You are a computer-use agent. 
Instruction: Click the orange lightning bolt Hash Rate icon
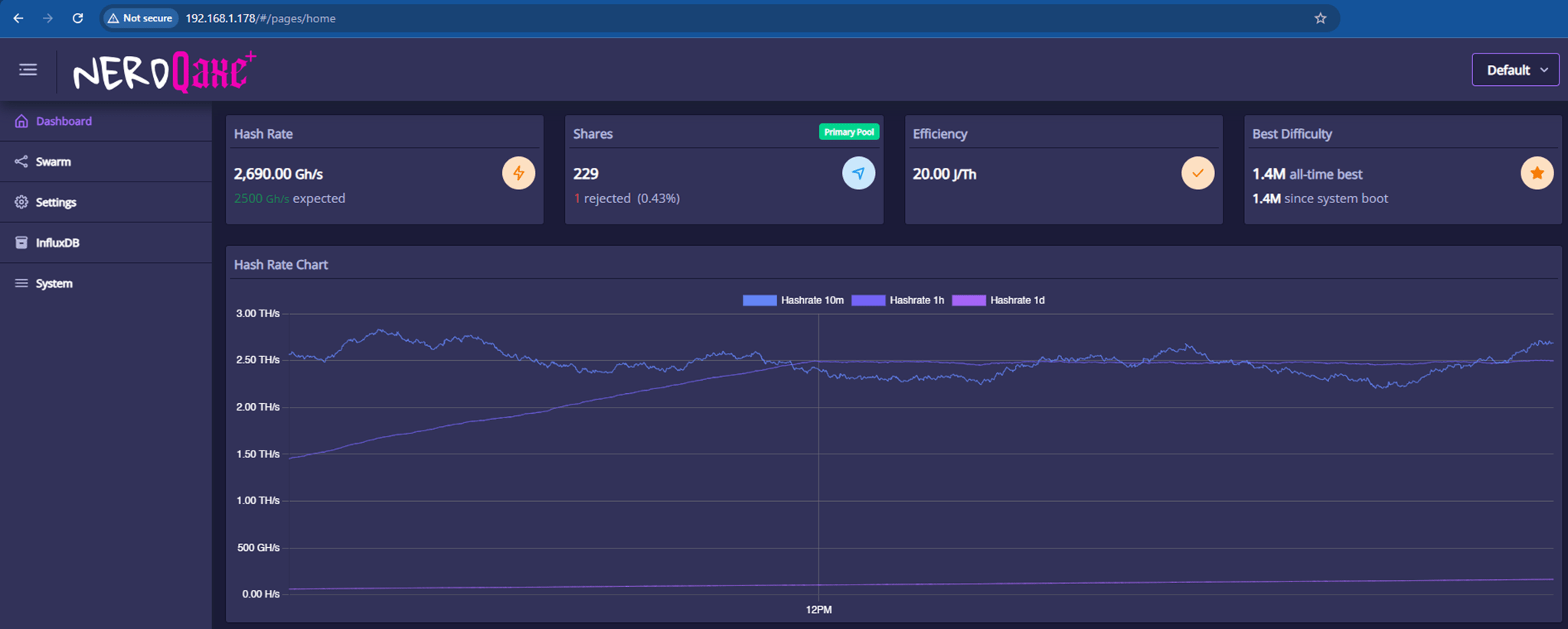click(518, 173)
